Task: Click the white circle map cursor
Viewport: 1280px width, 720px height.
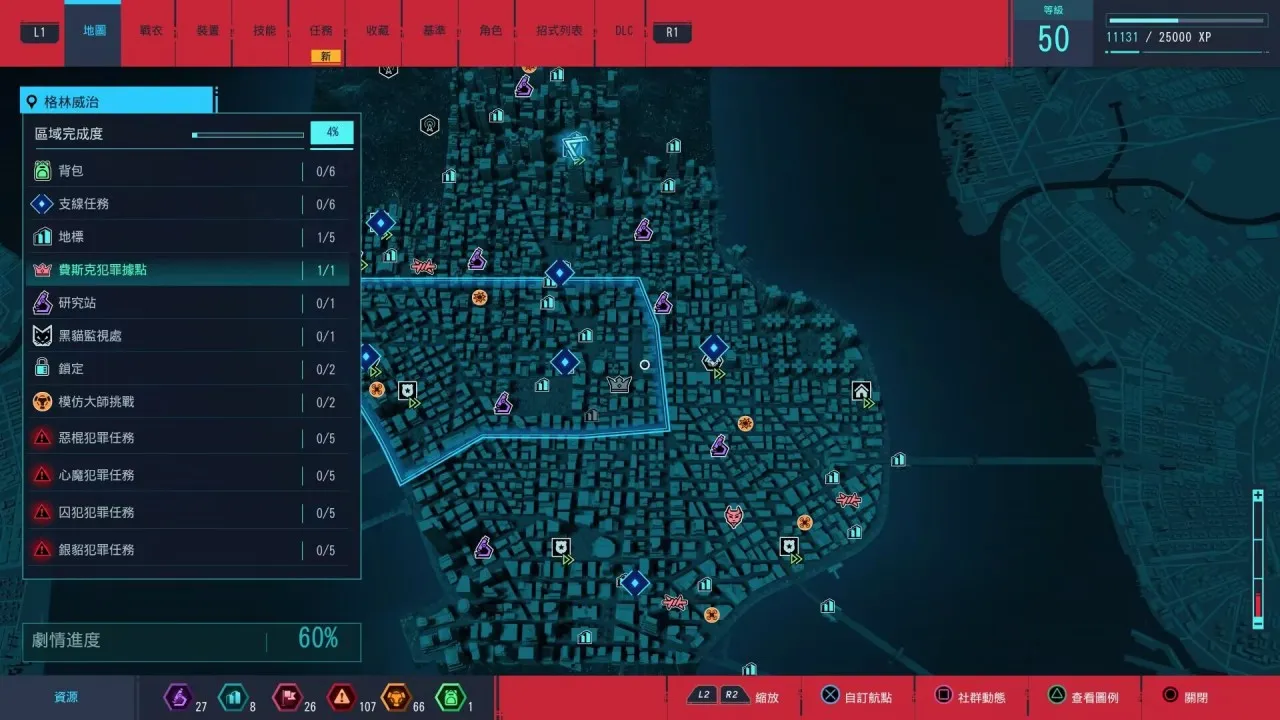Action: tap(645, 365)
